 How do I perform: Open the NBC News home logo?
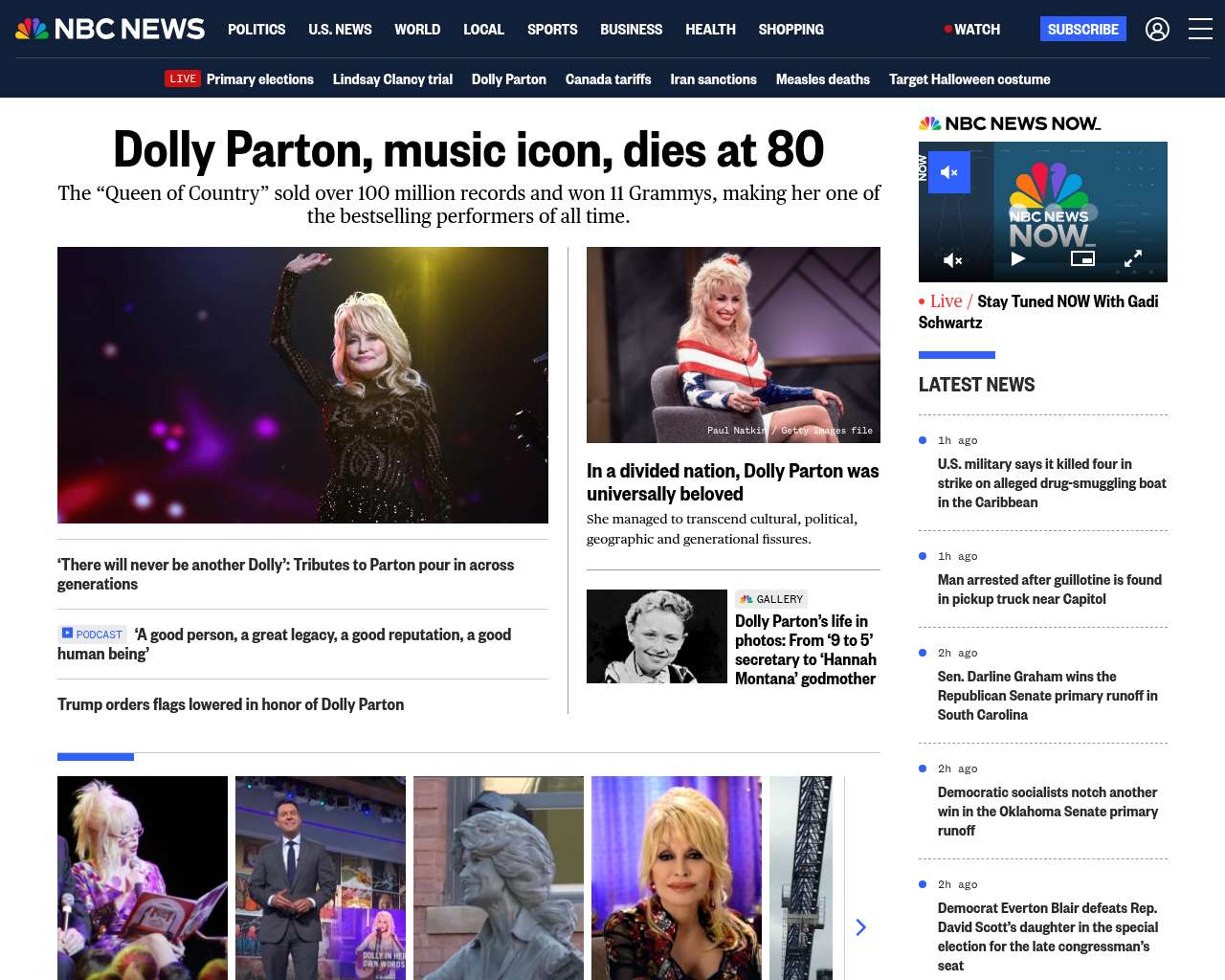coord(110,29)
